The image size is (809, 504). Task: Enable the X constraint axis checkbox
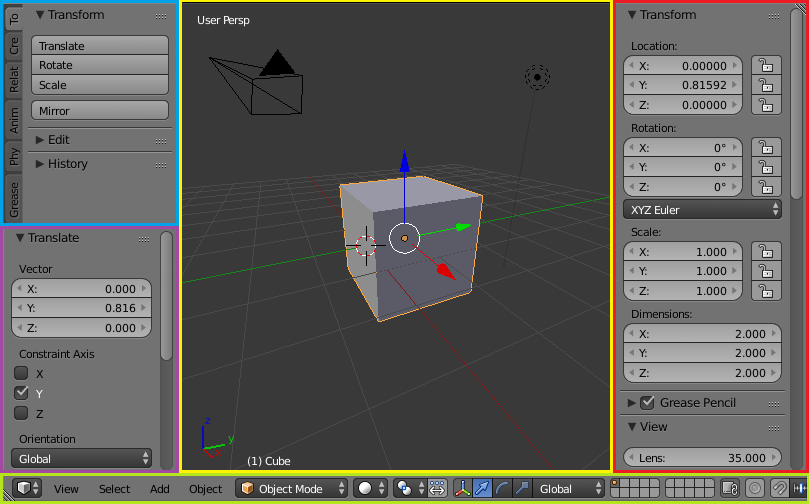tap(21, 373)
